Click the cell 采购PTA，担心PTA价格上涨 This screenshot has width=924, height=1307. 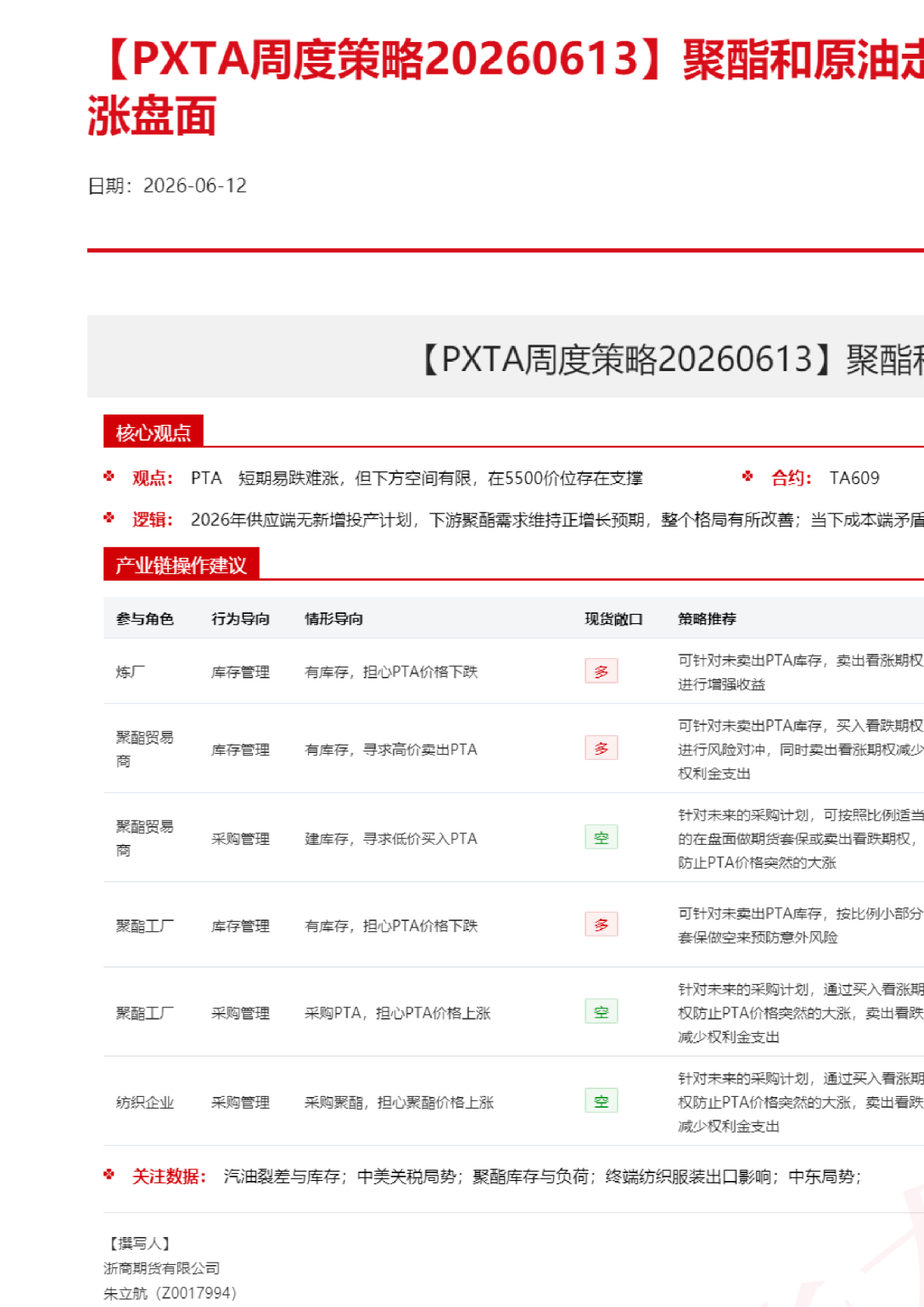397,1013
